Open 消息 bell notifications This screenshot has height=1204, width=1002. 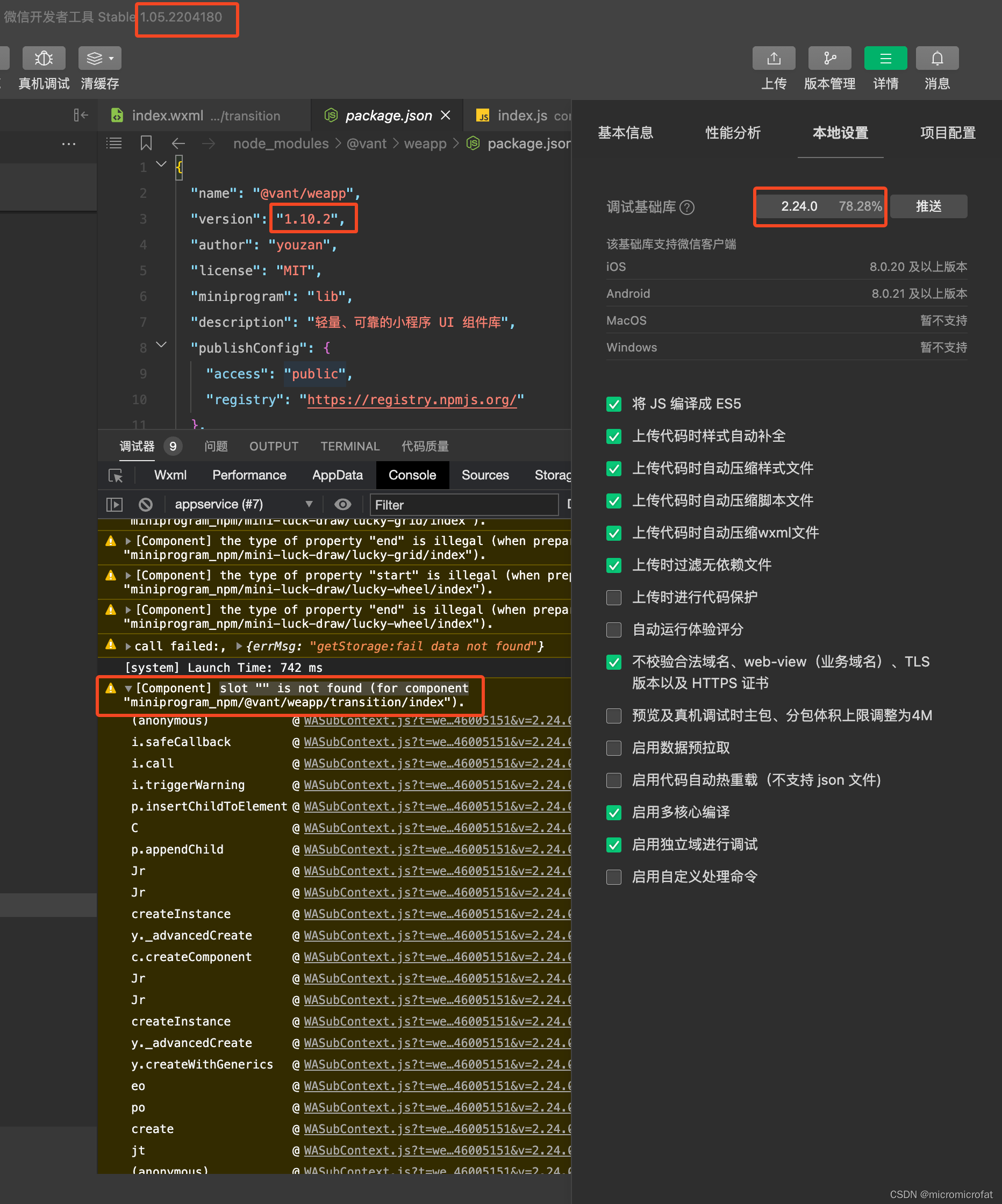937,58
